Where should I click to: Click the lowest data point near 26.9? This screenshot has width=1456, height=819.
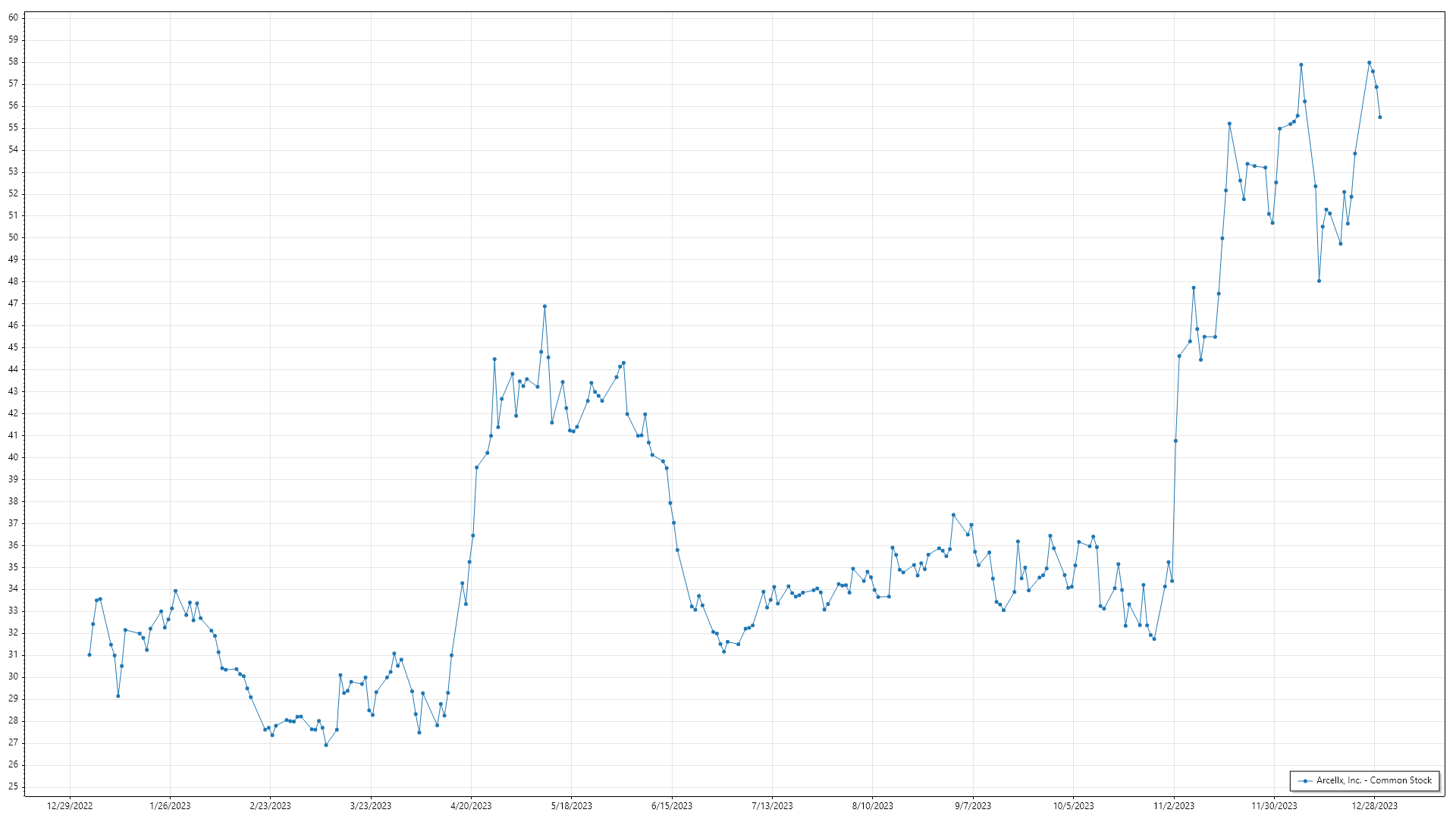click(326, 745)
